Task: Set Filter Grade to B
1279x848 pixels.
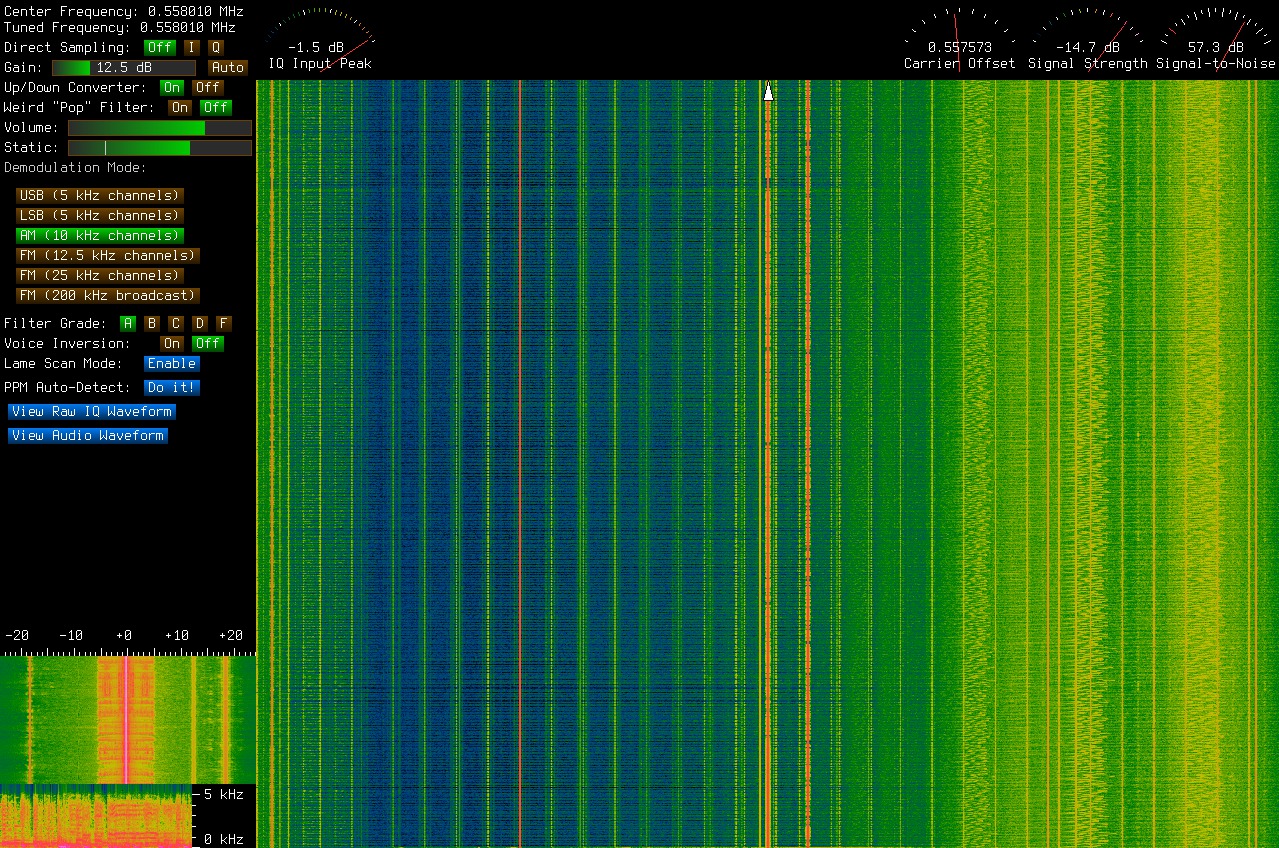Action: pos(151,323)
